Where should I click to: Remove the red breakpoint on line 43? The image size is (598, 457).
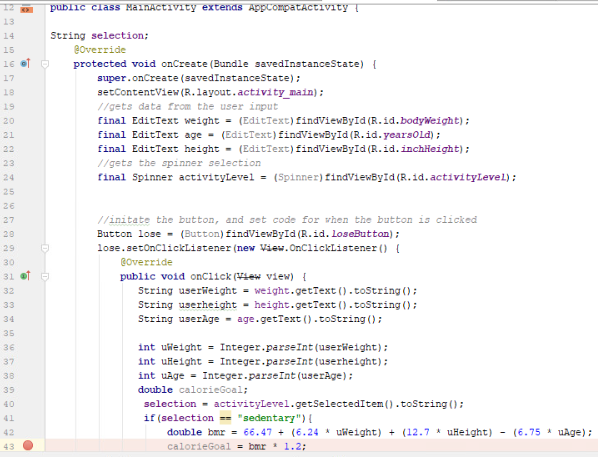coord(28,445)
